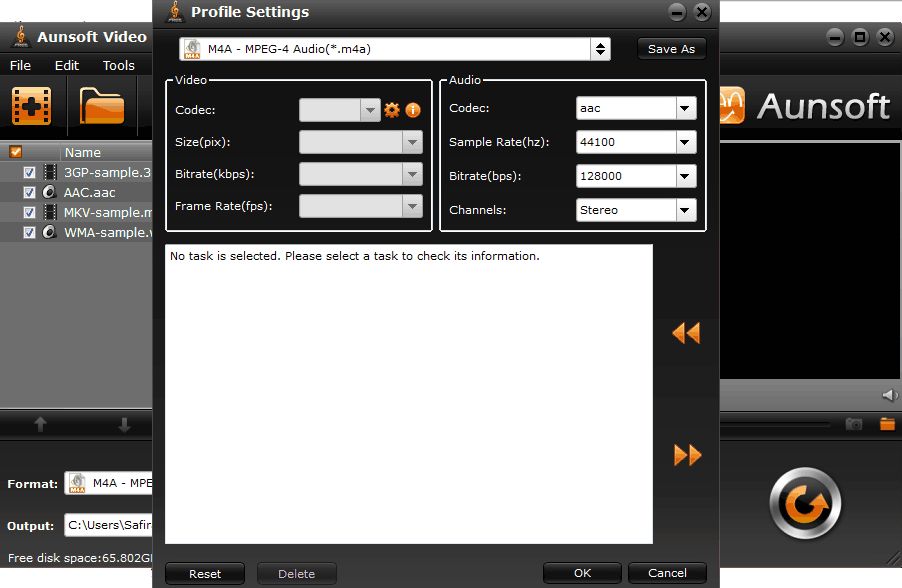Image resolution: width=902 pixels, height=588 pixels.
Task: Move task down with the down arrow
Action: (124, 425)
